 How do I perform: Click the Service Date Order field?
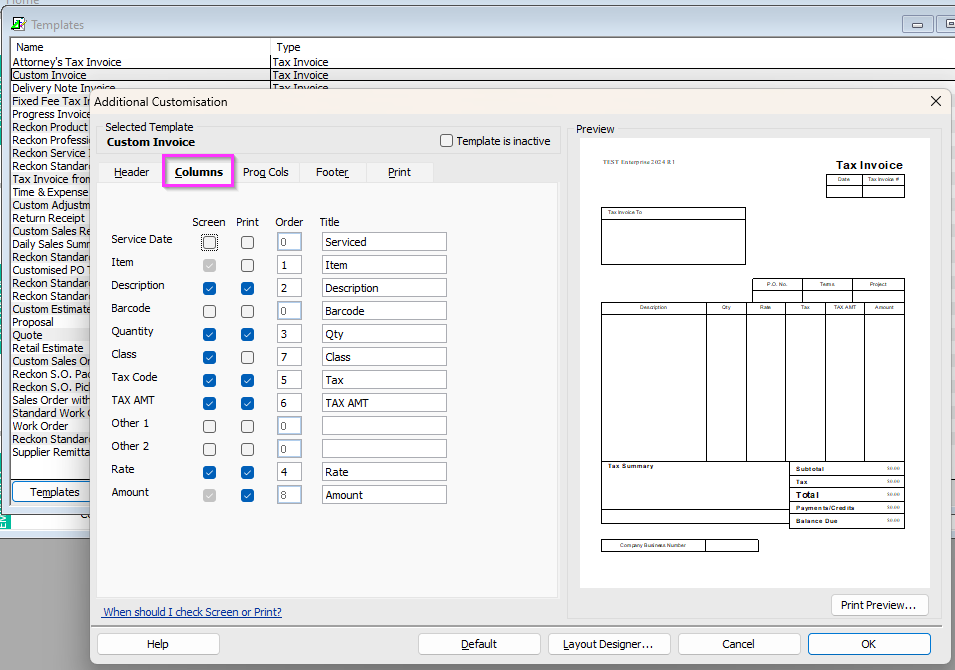coord(289,242)
